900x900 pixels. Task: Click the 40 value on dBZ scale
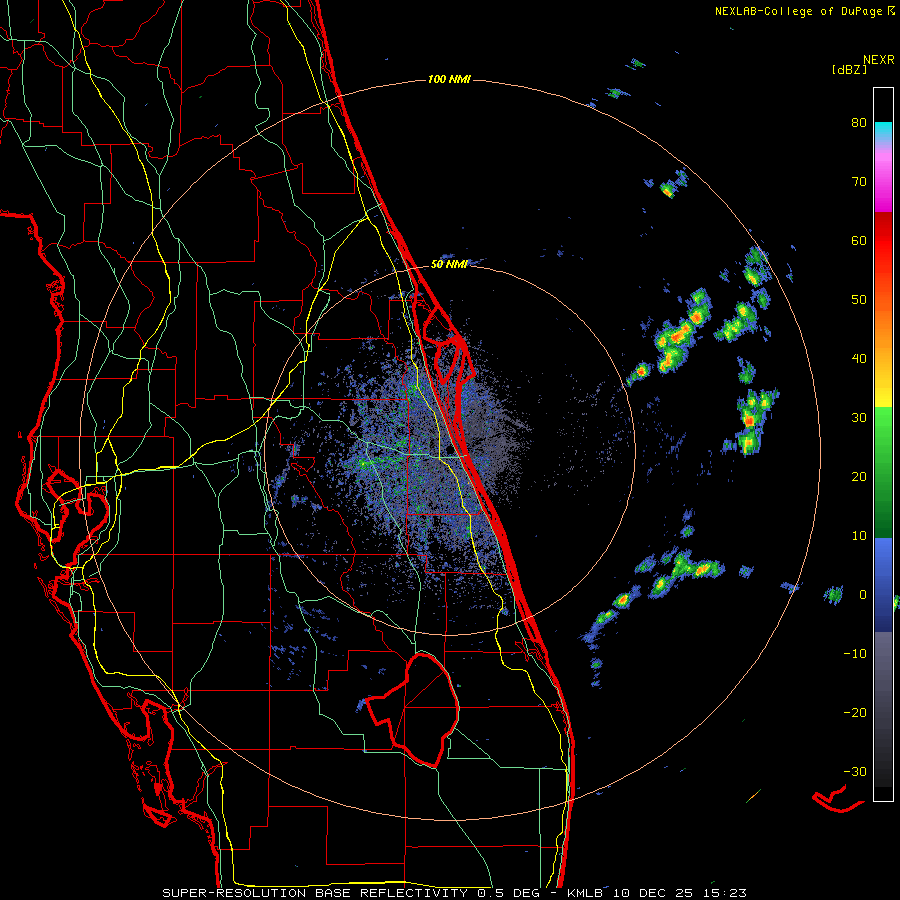coord(859,359)
